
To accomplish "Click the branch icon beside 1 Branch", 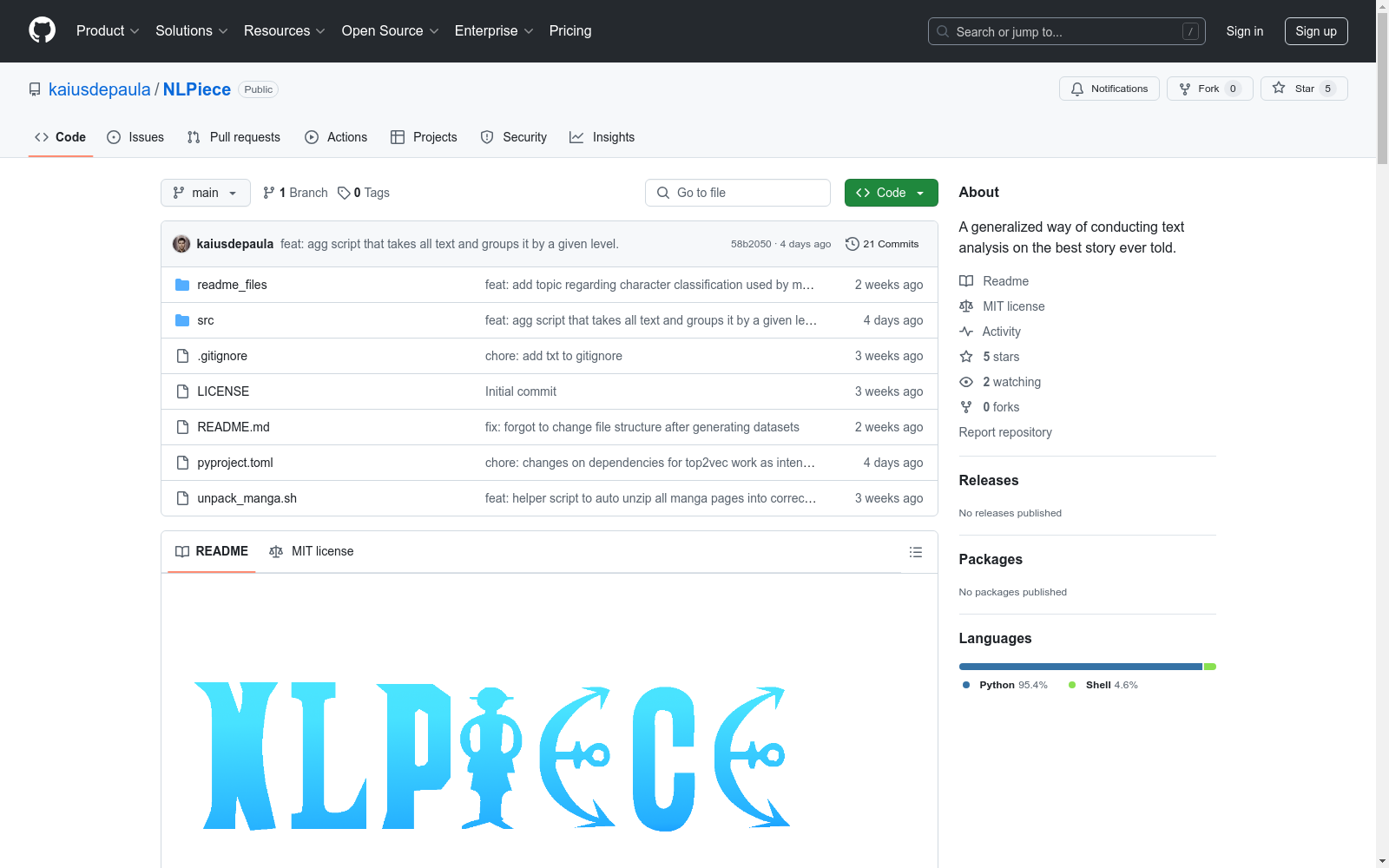I will tap(269, 193).
